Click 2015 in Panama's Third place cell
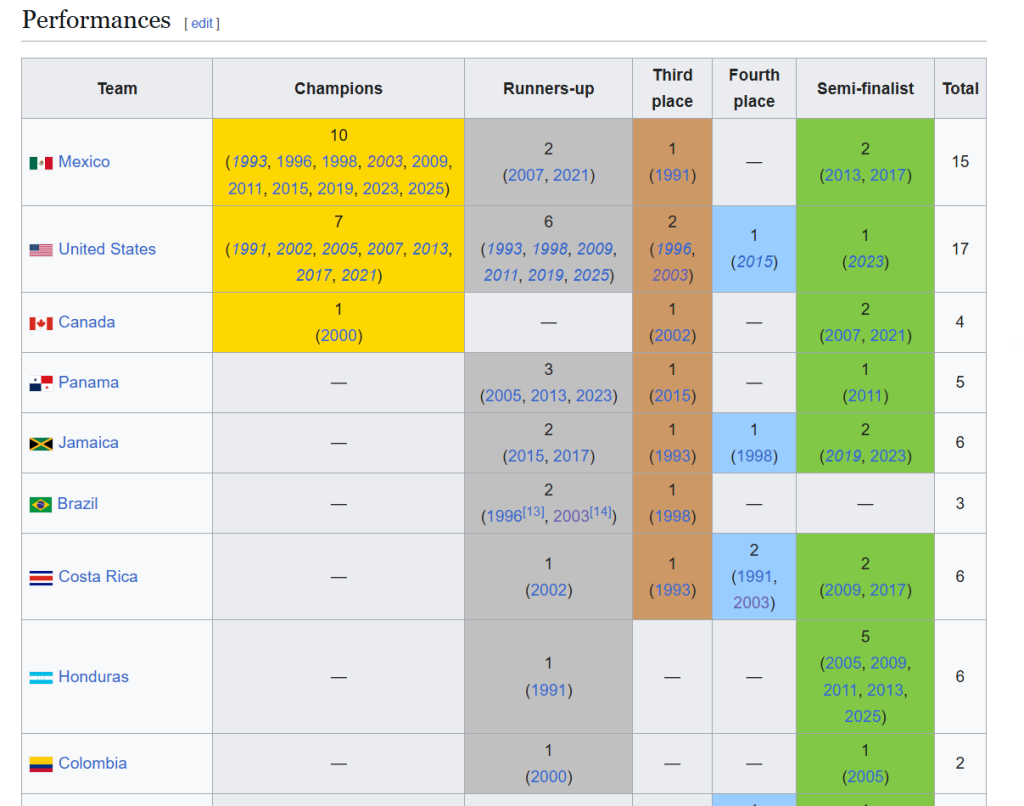The height and width of the screenshot is (806, 1024). point(673,396)
